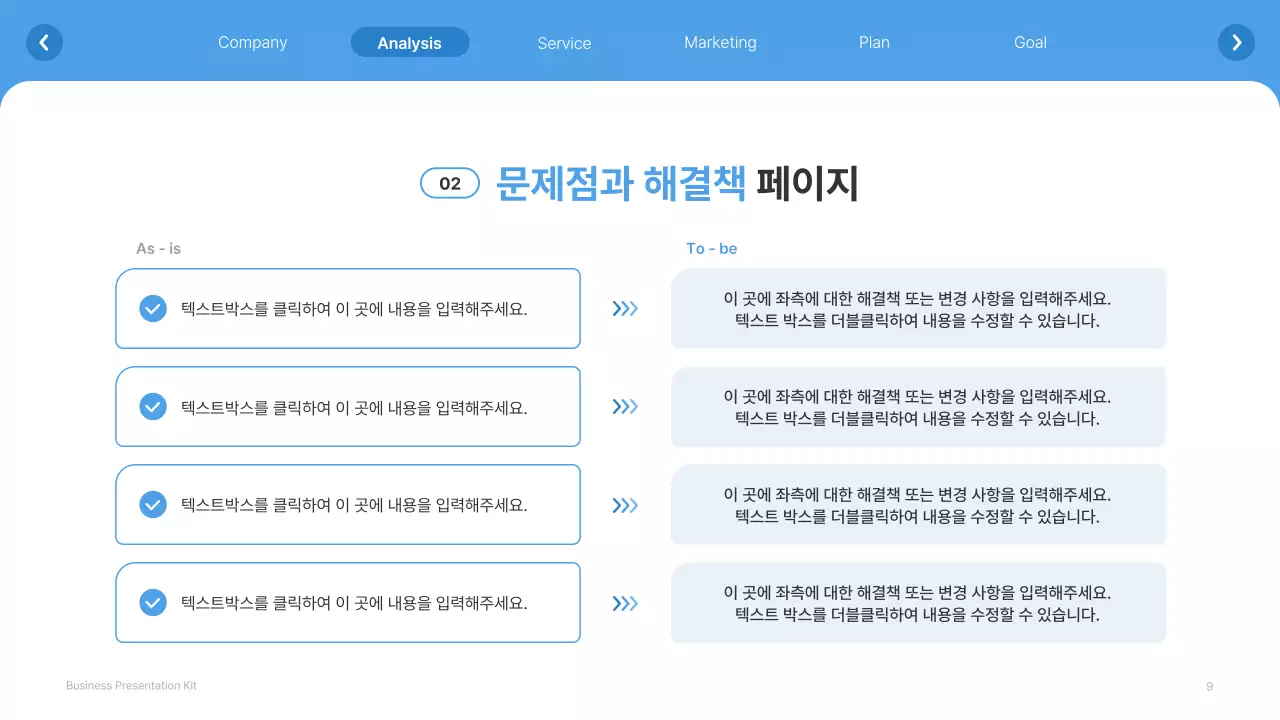The image size is (1280, 720).
Task: Switch to the Marketing tab
Action: (720, 42)
